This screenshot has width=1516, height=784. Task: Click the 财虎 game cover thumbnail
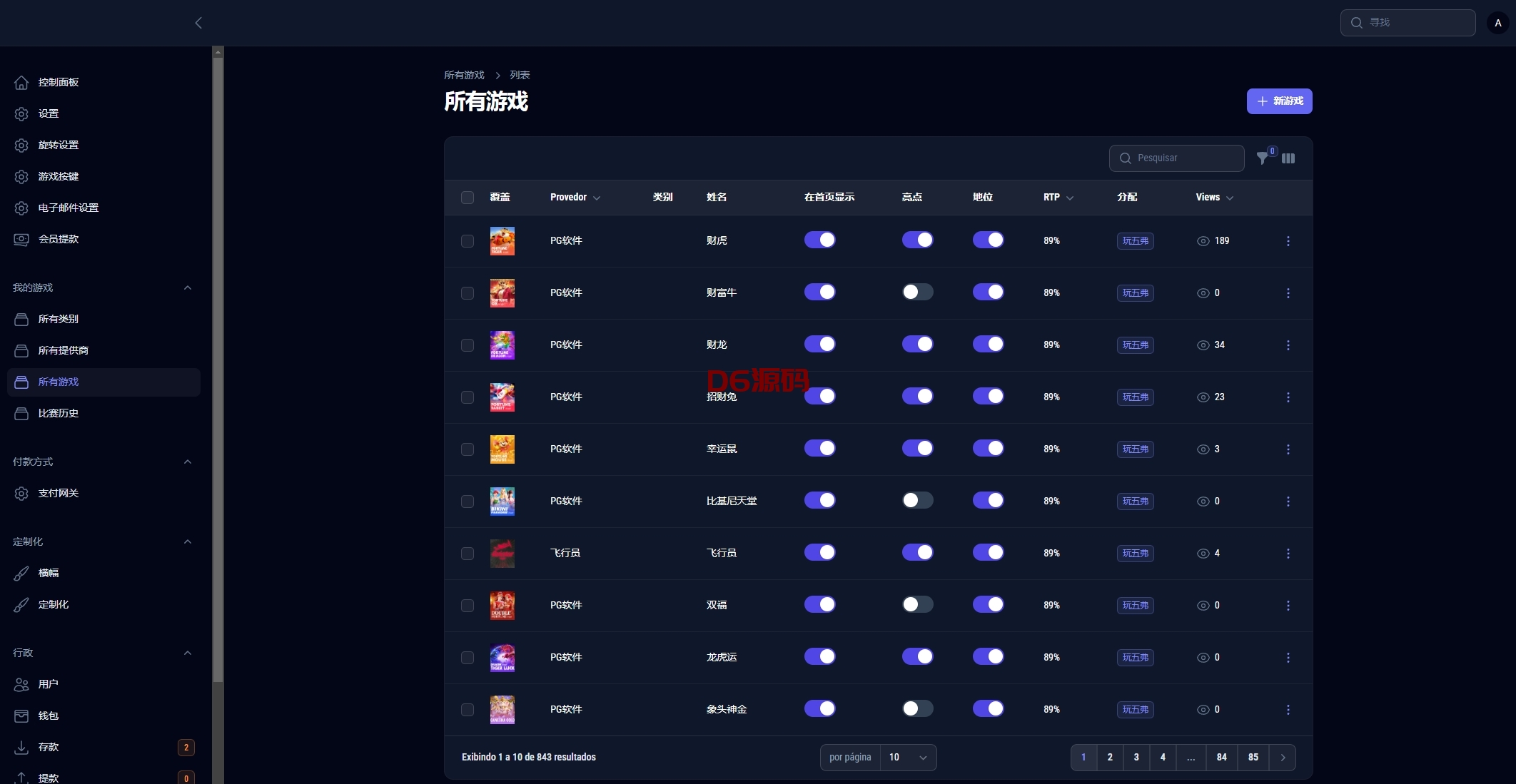[502, 241]
